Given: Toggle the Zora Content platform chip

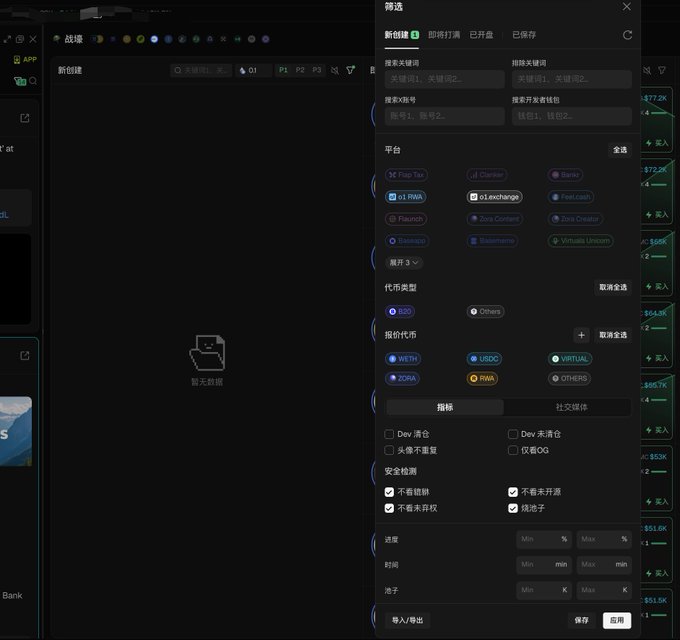Looking at the screenshot, I should coord(494,219).
